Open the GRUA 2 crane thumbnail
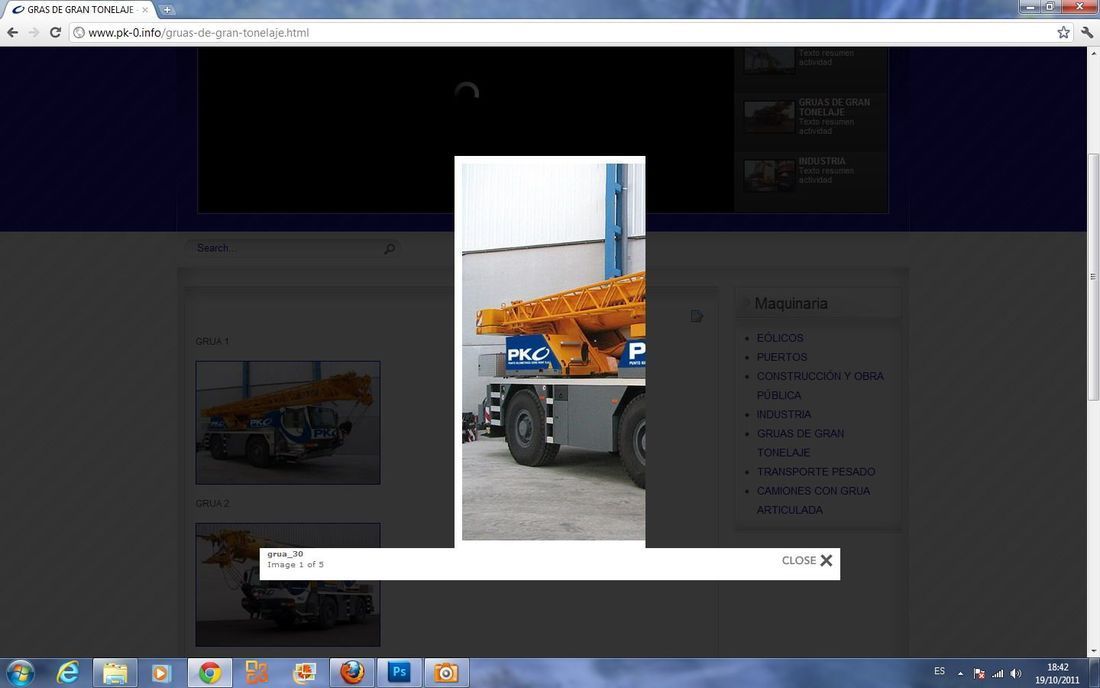The image size is (1100, 688). tap(288, 584)
